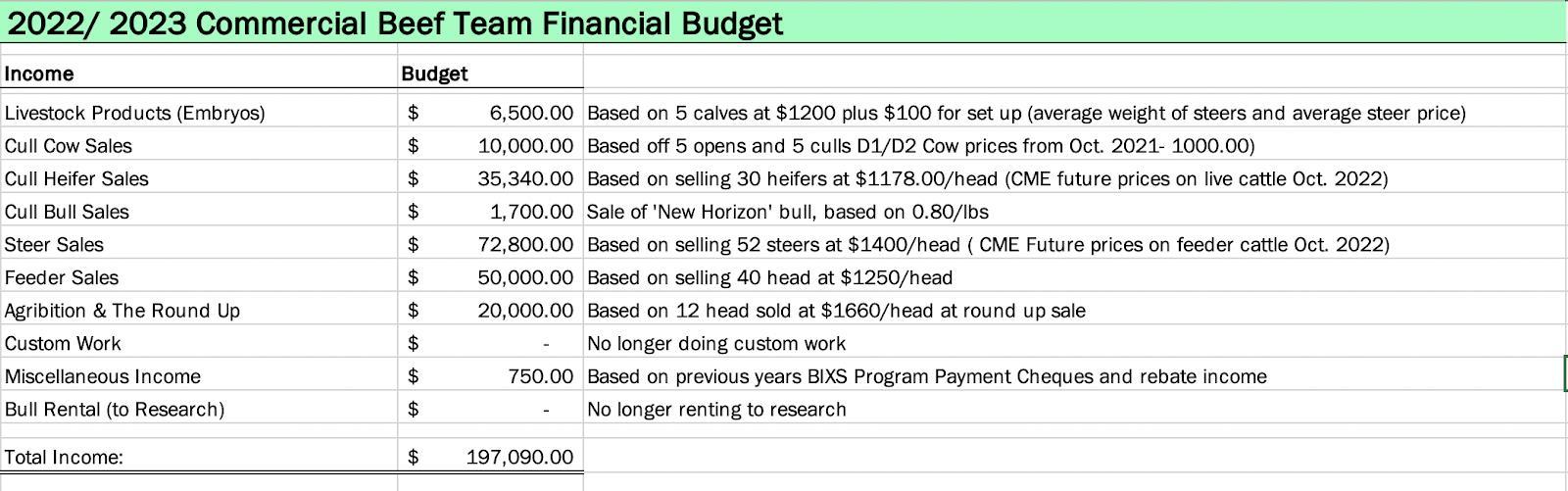Select the 'No longer doing custom work' note
The image size is (1568, 491).
click(x=716, y=343)
